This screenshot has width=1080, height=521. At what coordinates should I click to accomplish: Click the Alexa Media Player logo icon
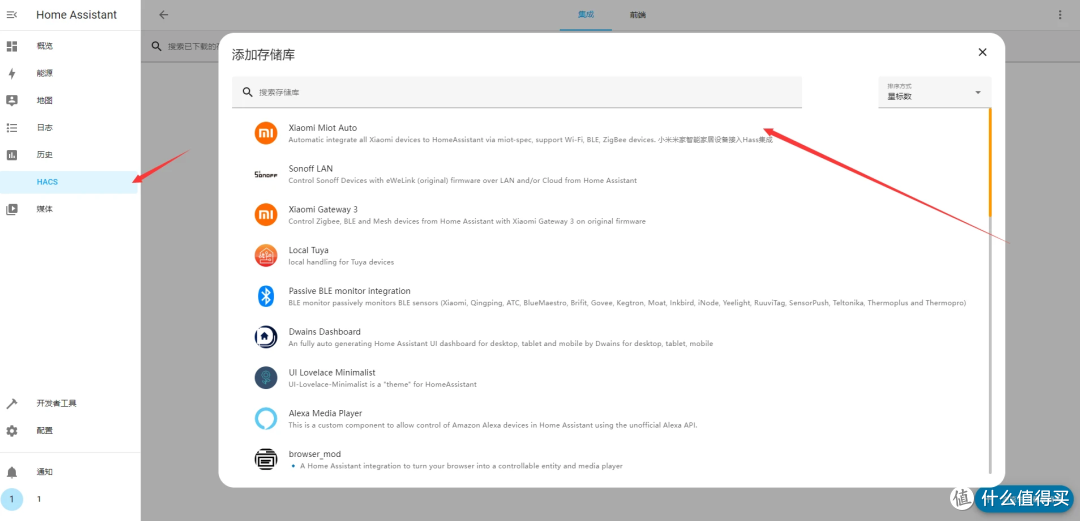(265, 418)
